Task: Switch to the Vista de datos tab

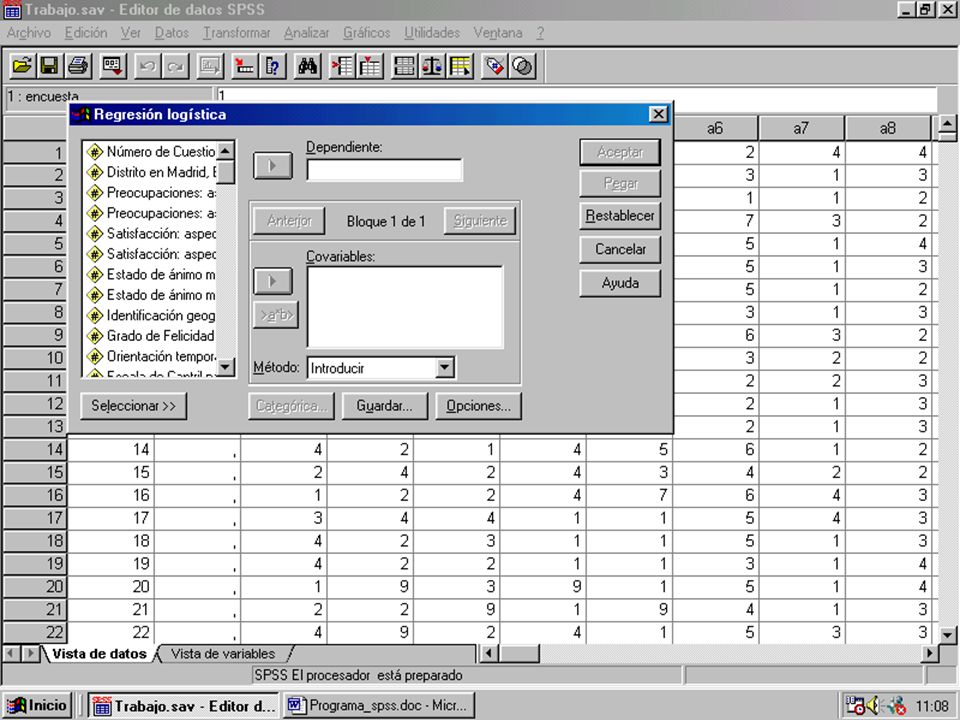Action: [99, 654]
